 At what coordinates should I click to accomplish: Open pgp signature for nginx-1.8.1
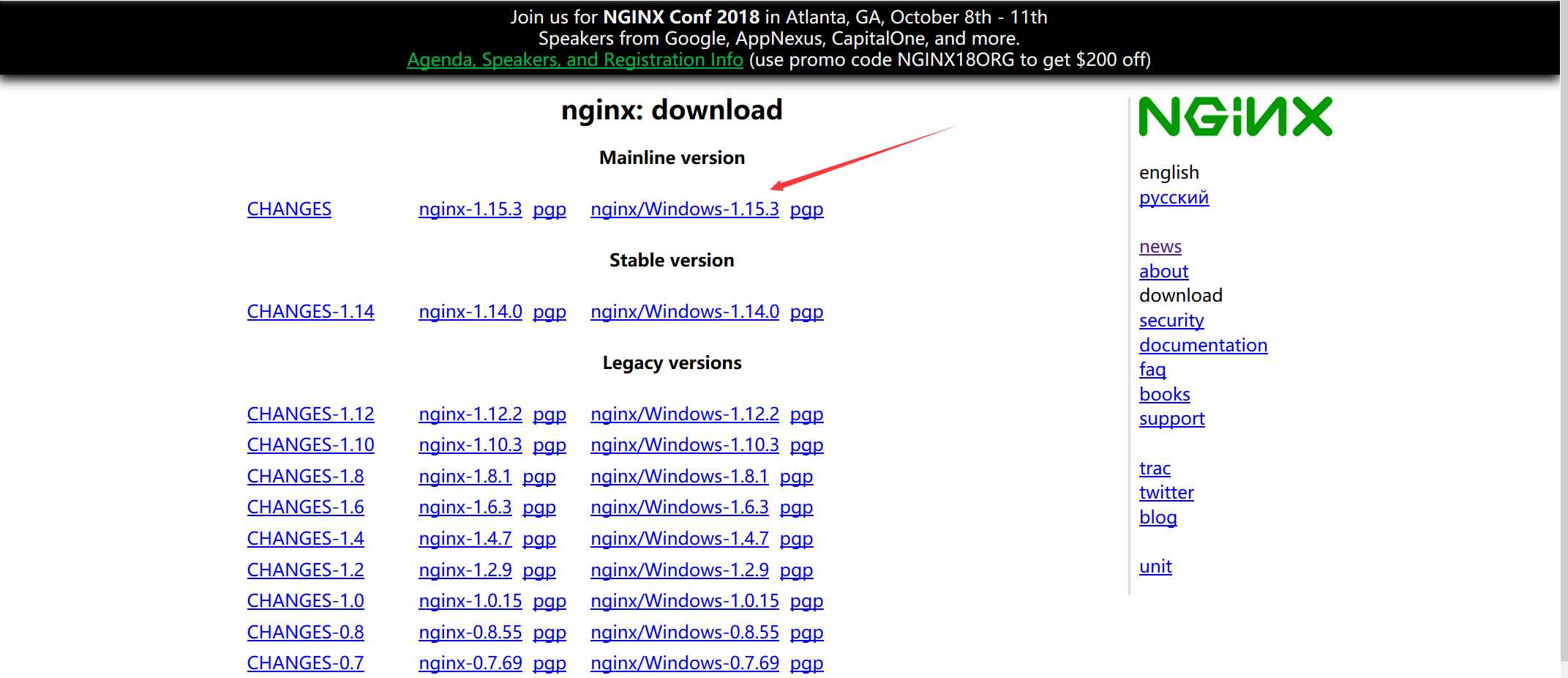[x=539, y=477]
